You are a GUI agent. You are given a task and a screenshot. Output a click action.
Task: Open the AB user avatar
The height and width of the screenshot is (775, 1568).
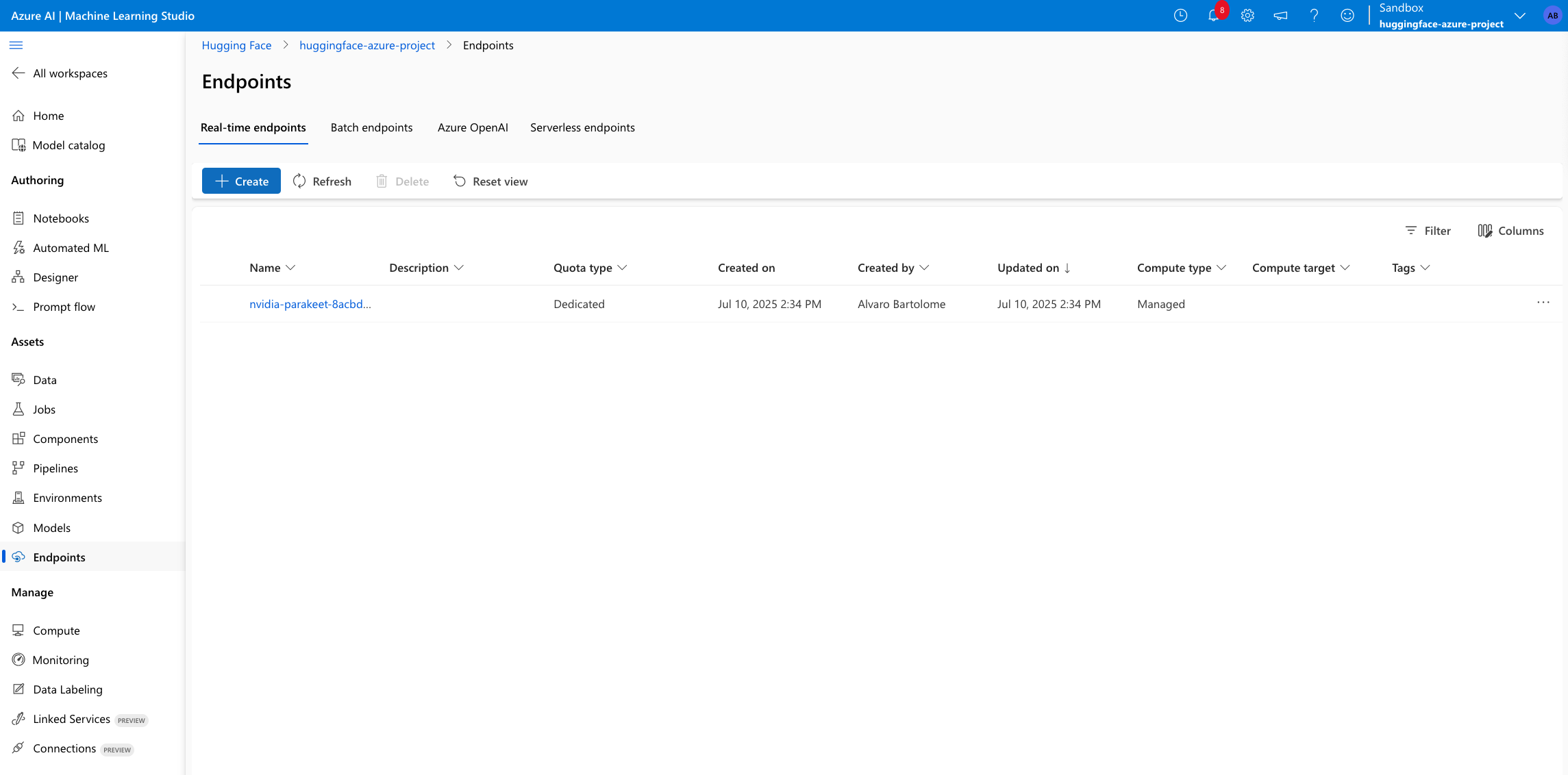[x=1552, y=16]
